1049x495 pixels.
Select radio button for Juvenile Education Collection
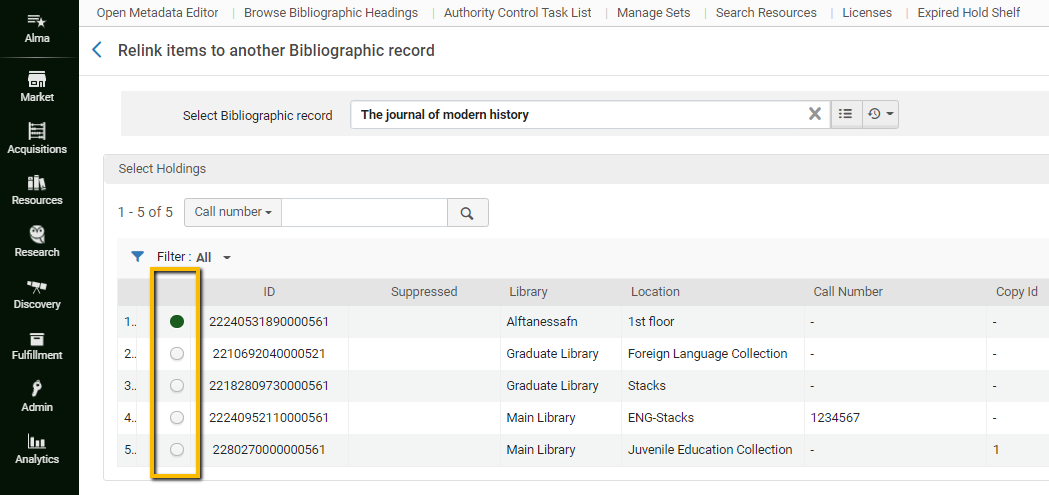(177, 450)
